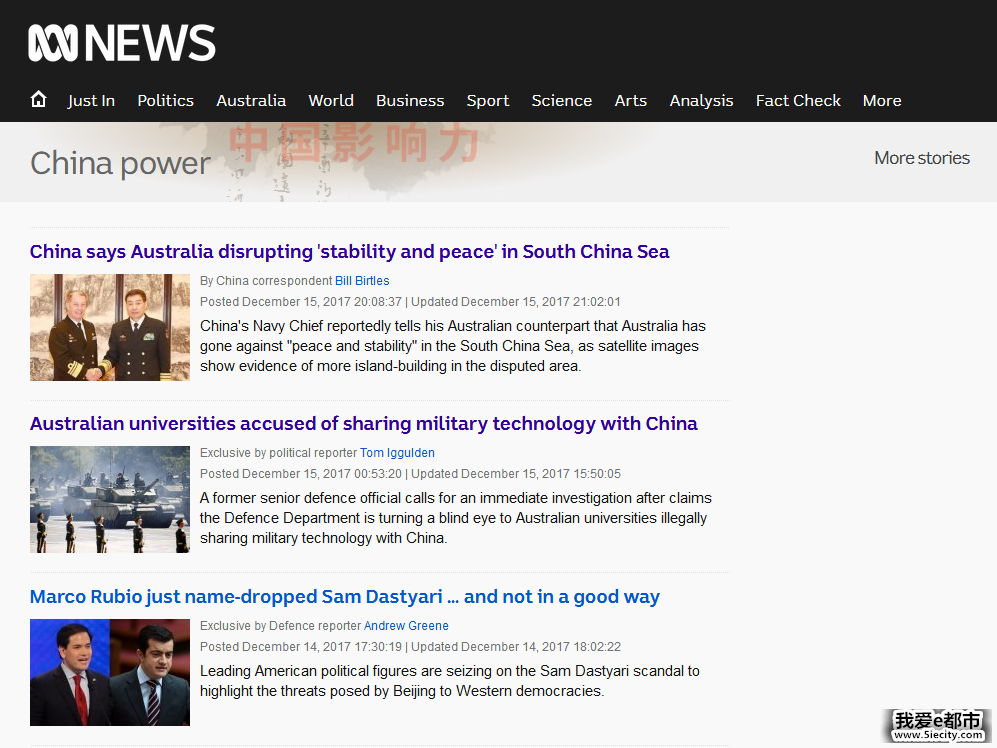Open the military tanks parade thumbnail
The width and height of the screenshot is (997, 748).
click(110, 499)
